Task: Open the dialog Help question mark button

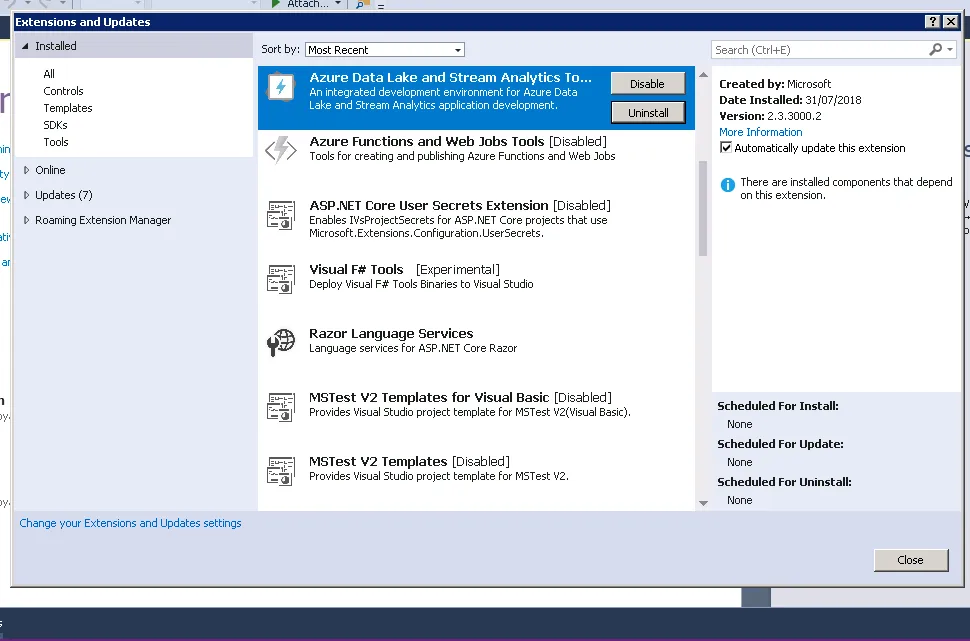Action: tap(932, 22)
